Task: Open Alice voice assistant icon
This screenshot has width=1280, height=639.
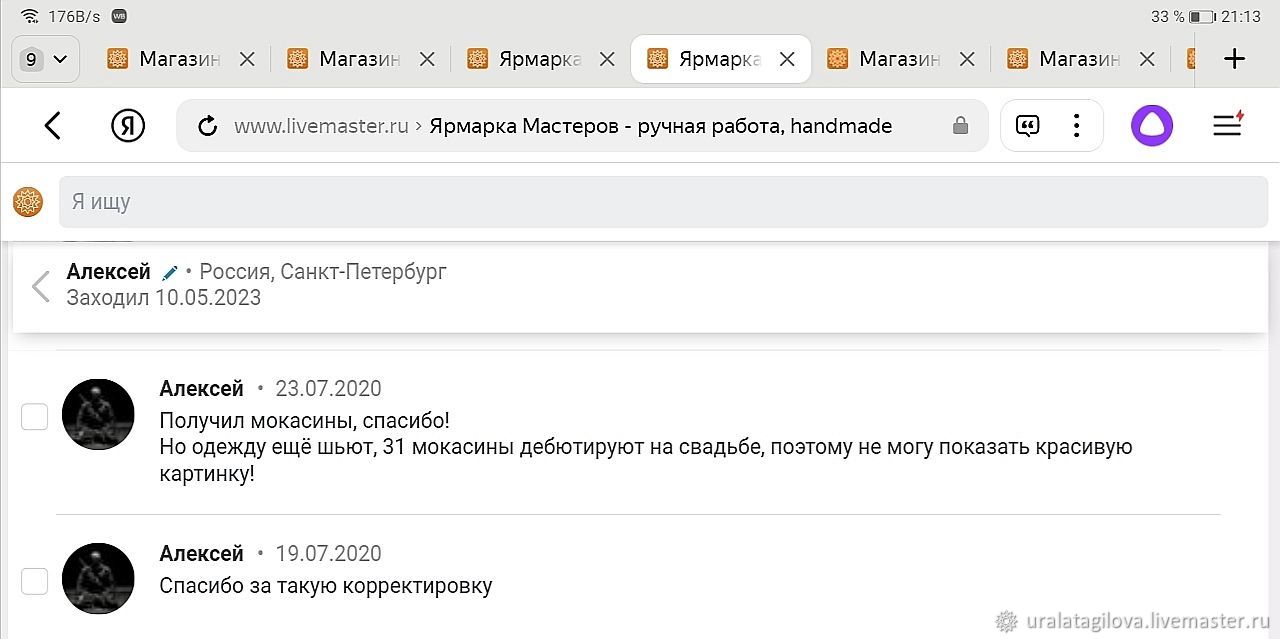Action: (x=1151, y=125)
